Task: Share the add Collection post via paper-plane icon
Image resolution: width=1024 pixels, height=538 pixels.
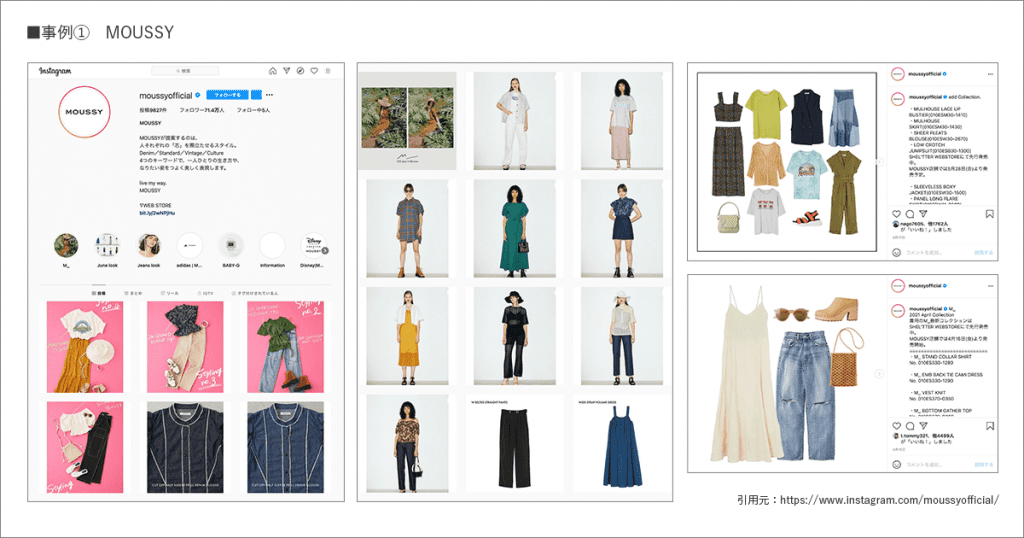Action: point(923,214)
